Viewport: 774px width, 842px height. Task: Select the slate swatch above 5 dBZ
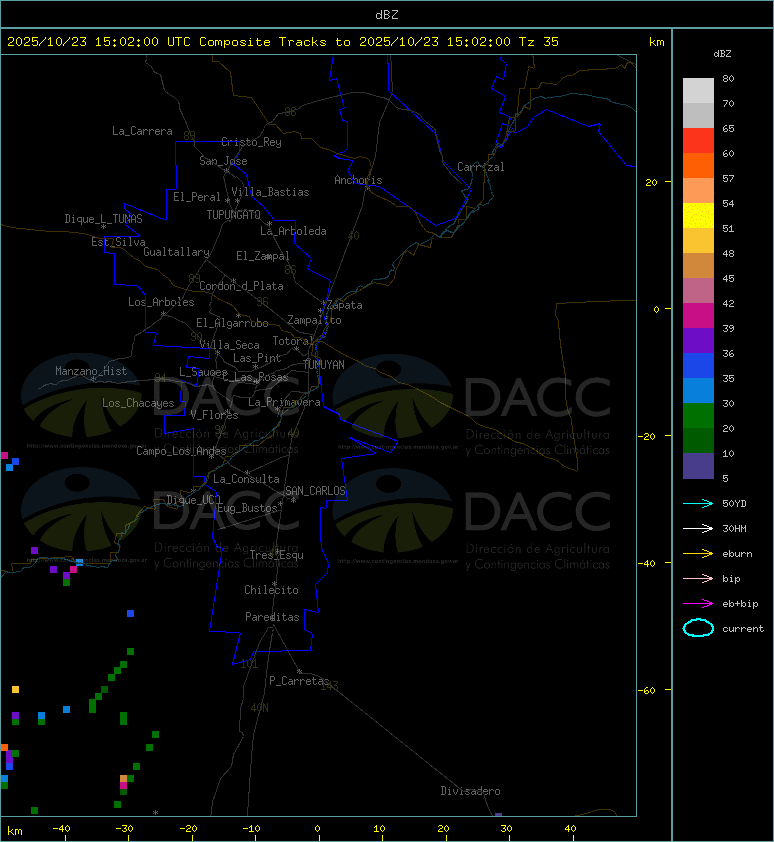[x=698, y=466]
